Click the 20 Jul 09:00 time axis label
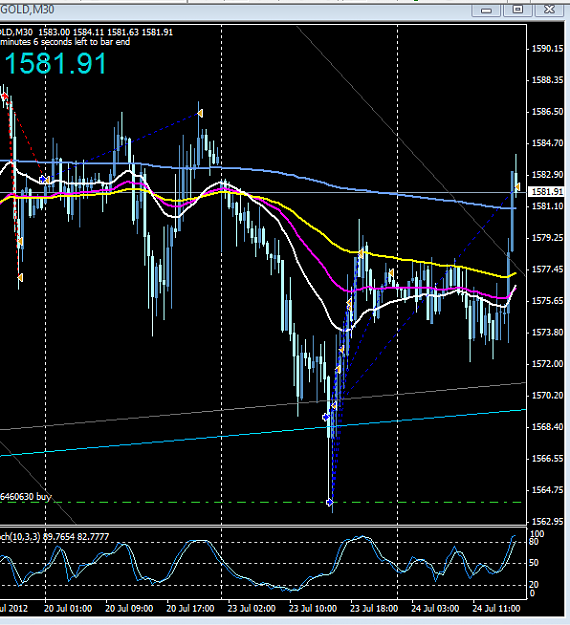The height and width of the screenshot is (625, 570). (129, 609)
